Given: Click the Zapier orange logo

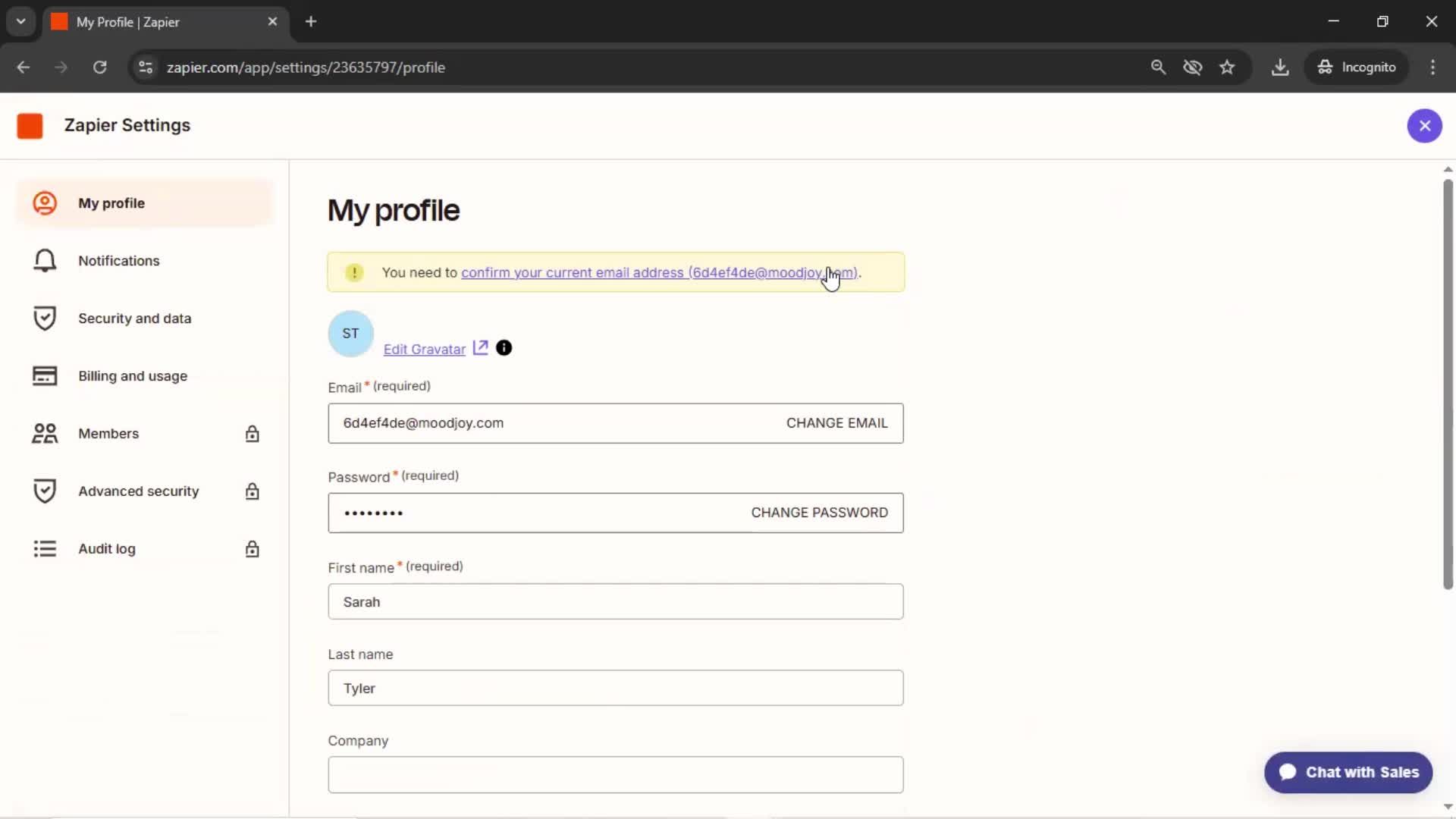Looking at the screenshot, I should click(x=30, y=126).
